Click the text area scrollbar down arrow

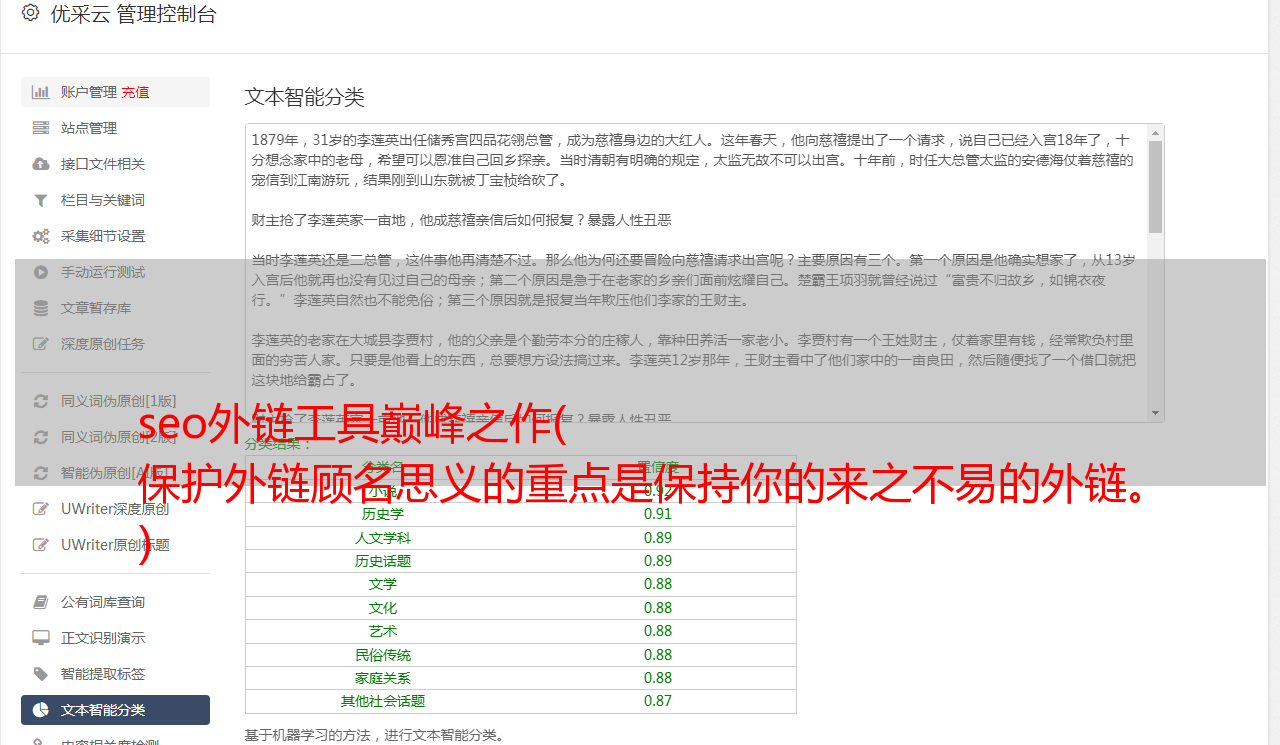tap(1155, 413)
